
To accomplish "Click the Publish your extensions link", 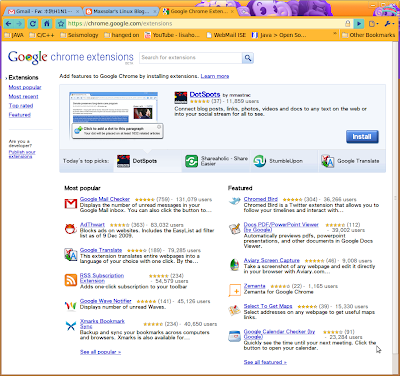I will 22,154.
